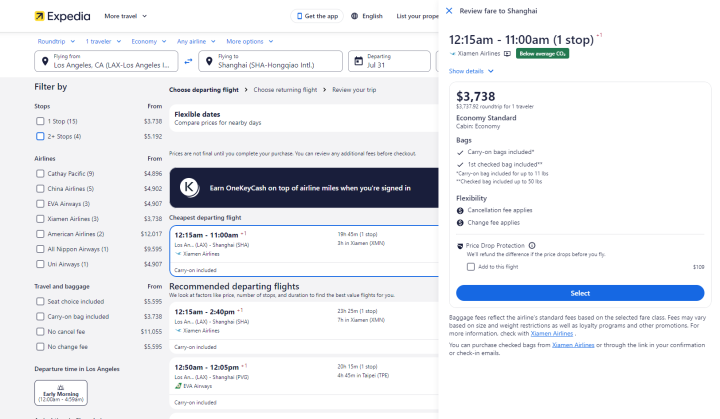Open the Any airline dropdown
Image resolution: width=720 pixels, height=419 pixels.
point(196,41)
